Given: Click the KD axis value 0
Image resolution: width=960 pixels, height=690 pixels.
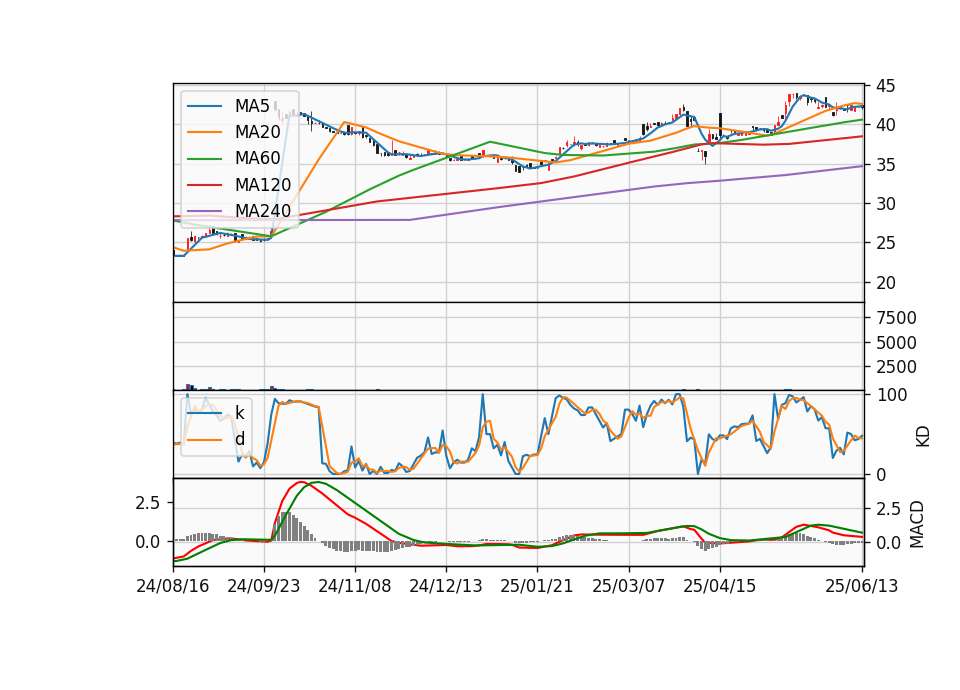Looking at the screenshot, I should 881,474.
